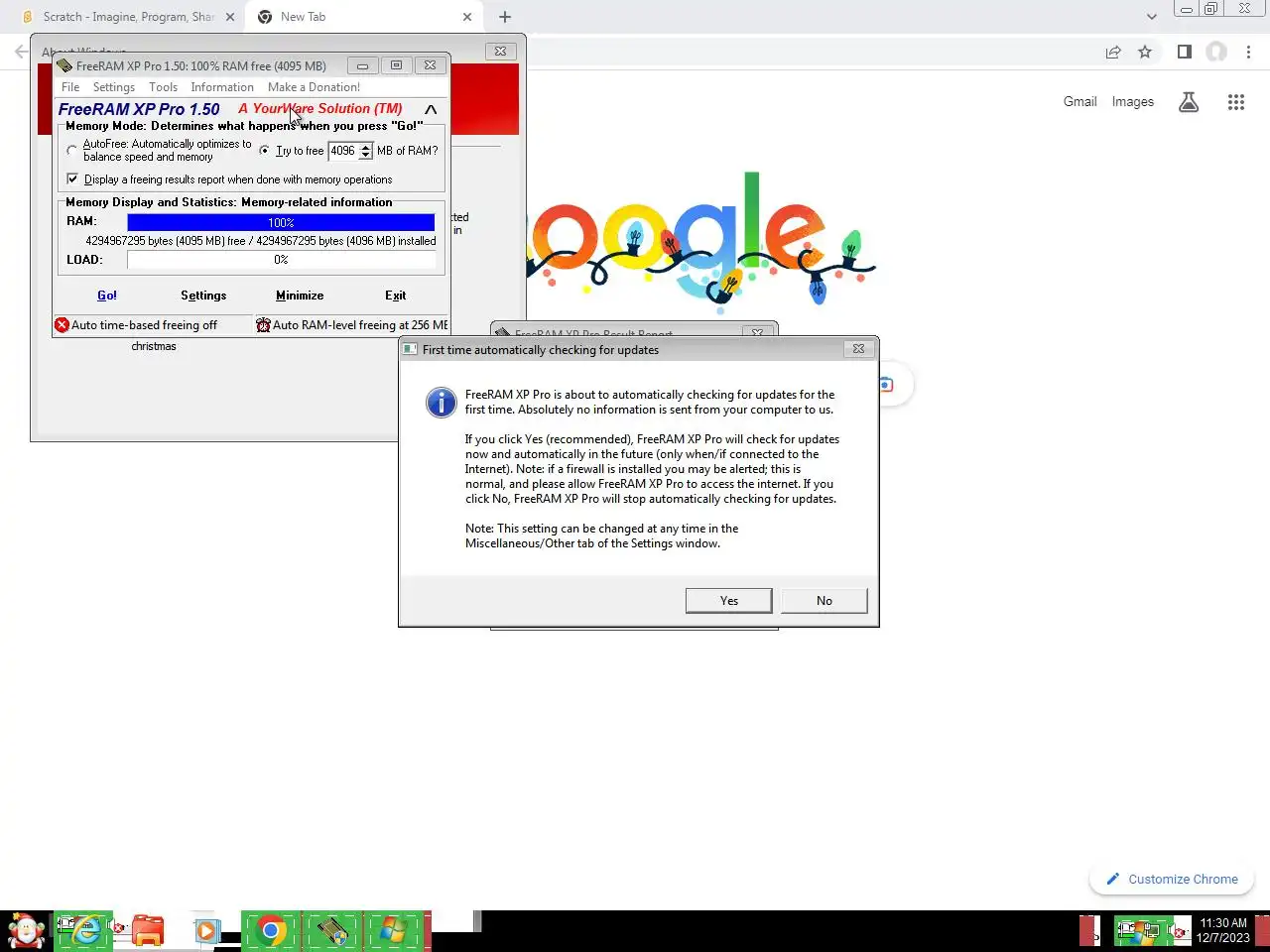Switch to the Scratch browser tab
The image size is (1270, 952).
(129, 17)
